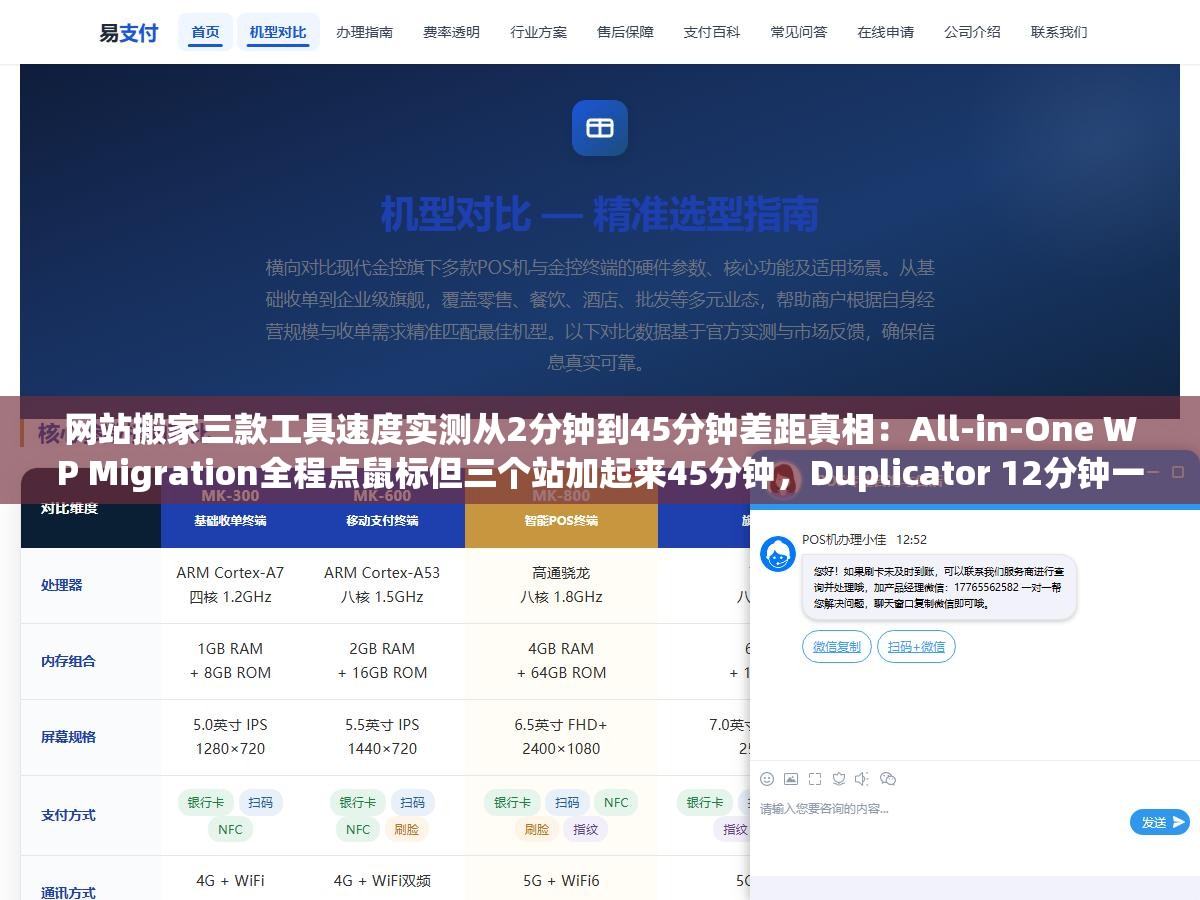
Task: Click the chat message bubble text
Action: pos(939,587)
